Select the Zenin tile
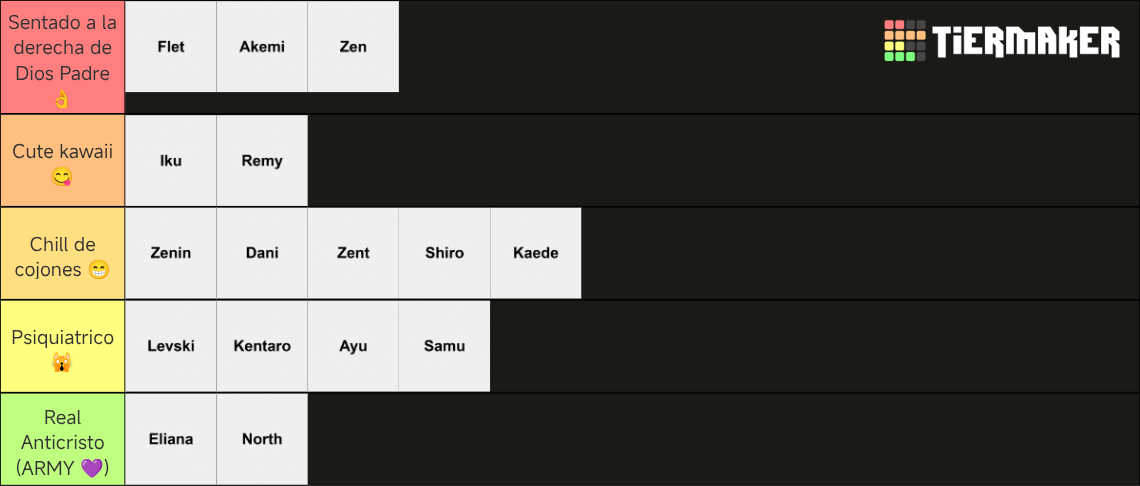 171,253
